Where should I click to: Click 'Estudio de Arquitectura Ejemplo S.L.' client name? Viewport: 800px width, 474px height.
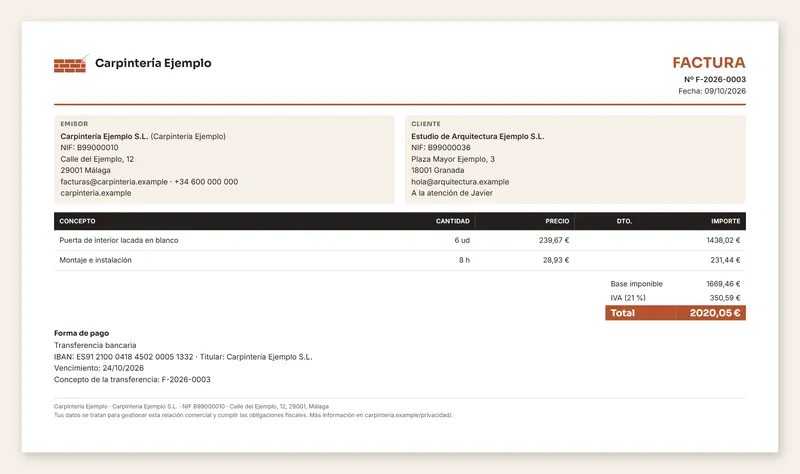tap(478, 136)
